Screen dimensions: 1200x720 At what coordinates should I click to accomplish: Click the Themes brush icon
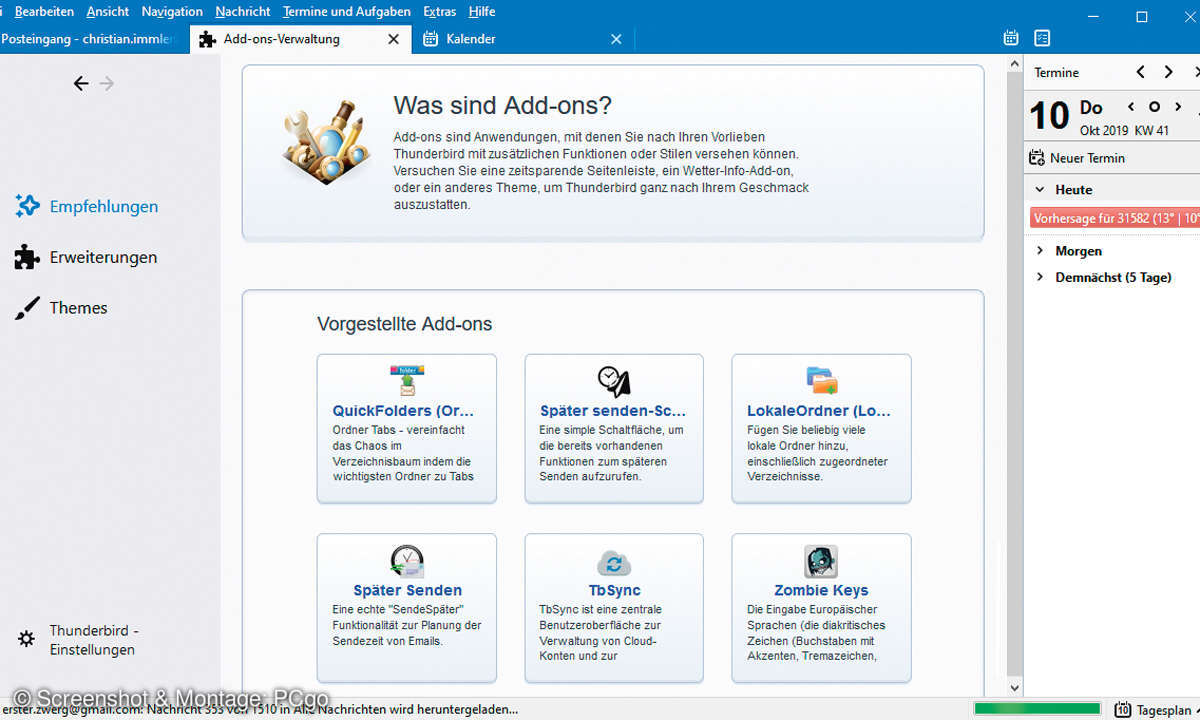pos(27,308)
